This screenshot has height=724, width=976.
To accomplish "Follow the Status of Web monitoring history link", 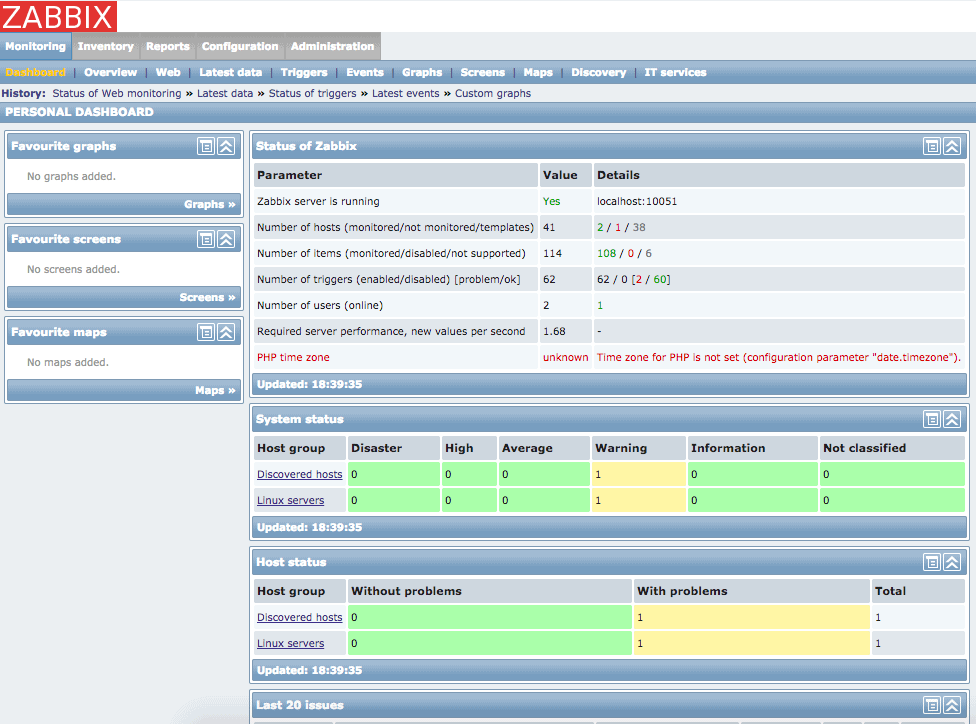I will [116, 93].
